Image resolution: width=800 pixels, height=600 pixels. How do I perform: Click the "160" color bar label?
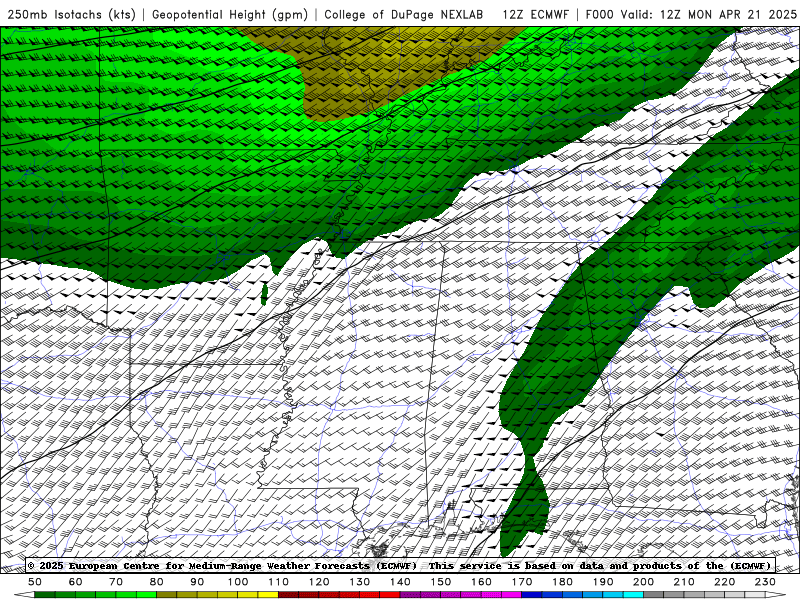482,582
